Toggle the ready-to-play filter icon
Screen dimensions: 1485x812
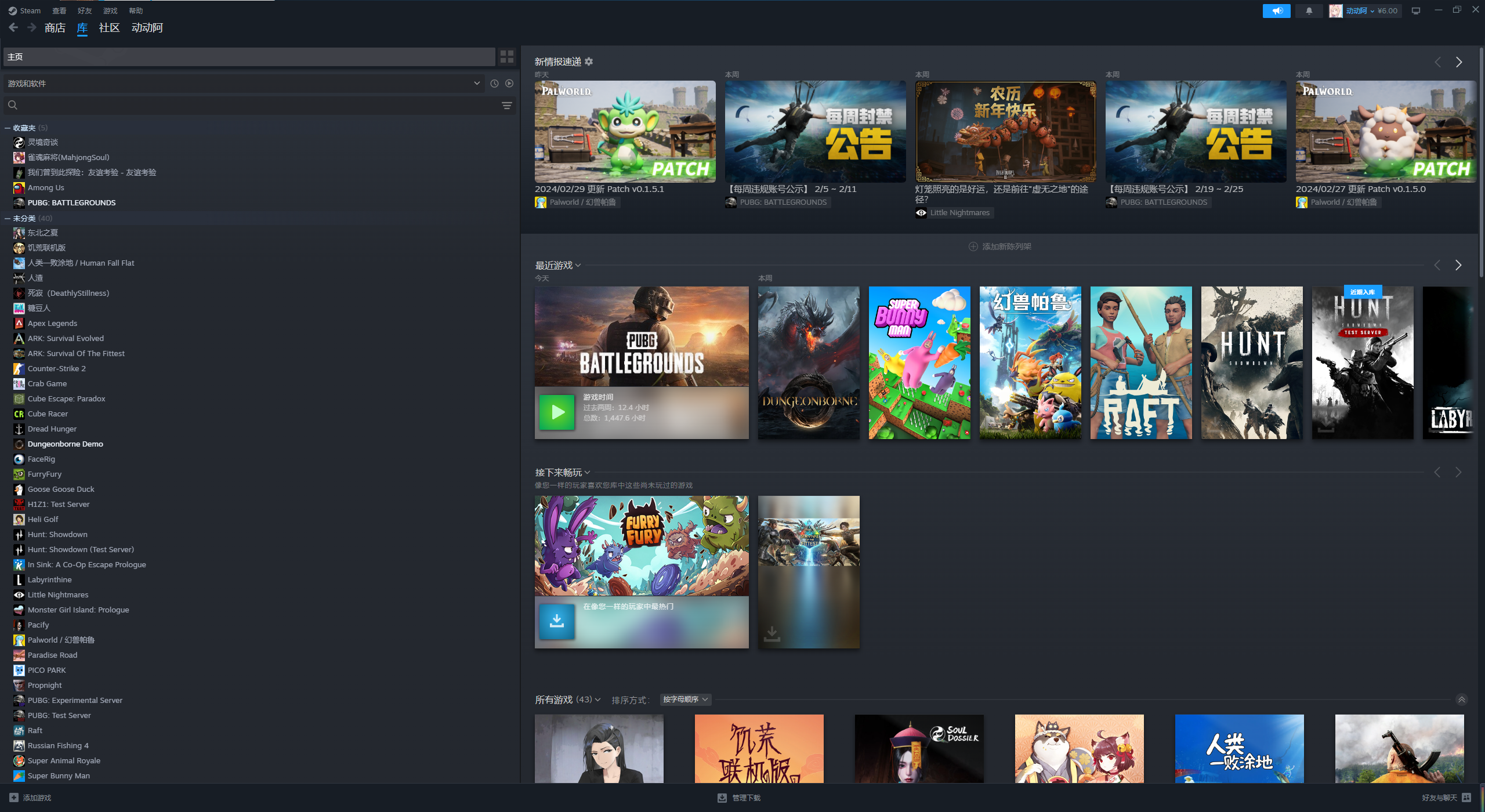pos(509,84)
